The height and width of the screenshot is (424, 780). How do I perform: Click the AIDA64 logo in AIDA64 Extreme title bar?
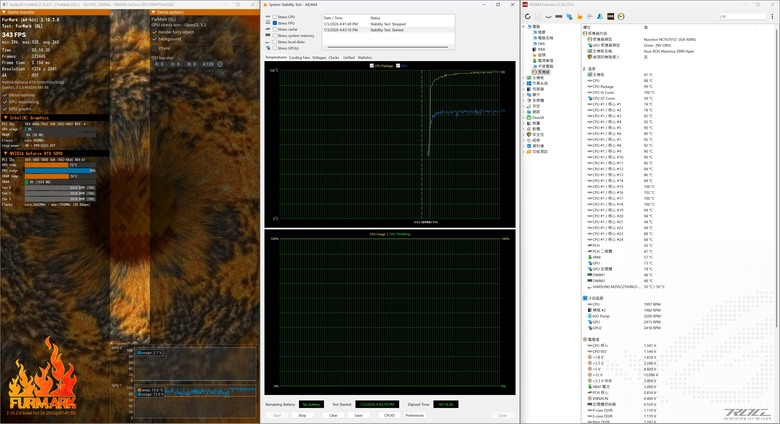(x=525, y=4)
